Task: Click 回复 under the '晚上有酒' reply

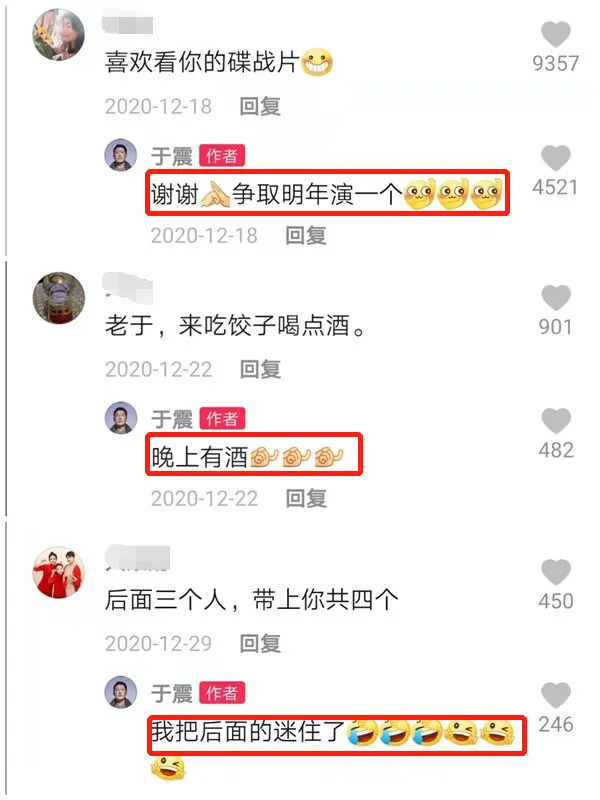Action: (306, 498)
